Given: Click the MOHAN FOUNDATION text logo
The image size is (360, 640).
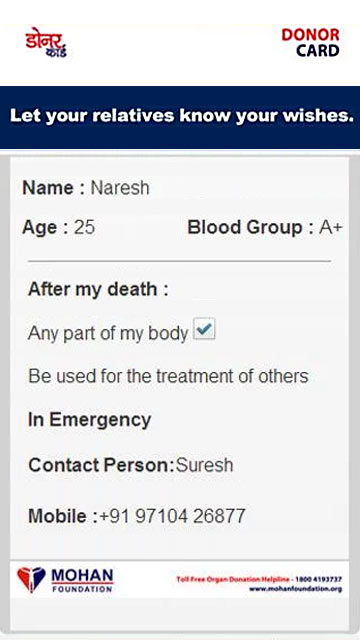Looking at the screenshot, I should click(x=82, y=580).
